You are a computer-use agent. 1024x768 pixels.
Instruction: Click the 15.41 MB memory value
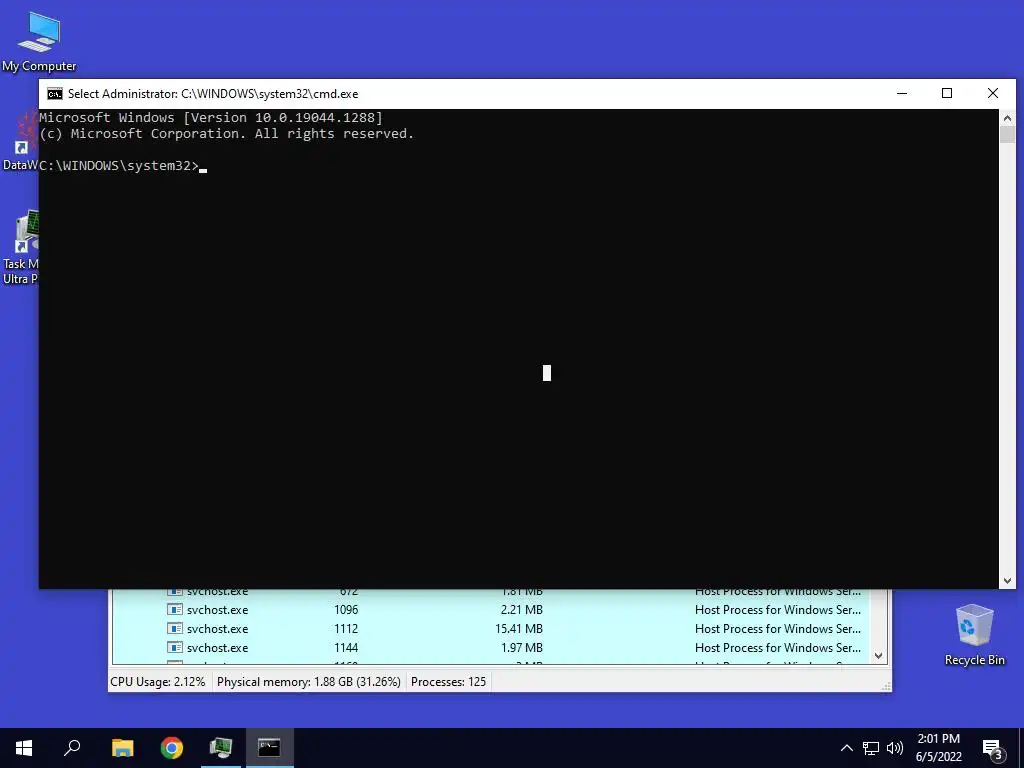click(x=519, y=629)
